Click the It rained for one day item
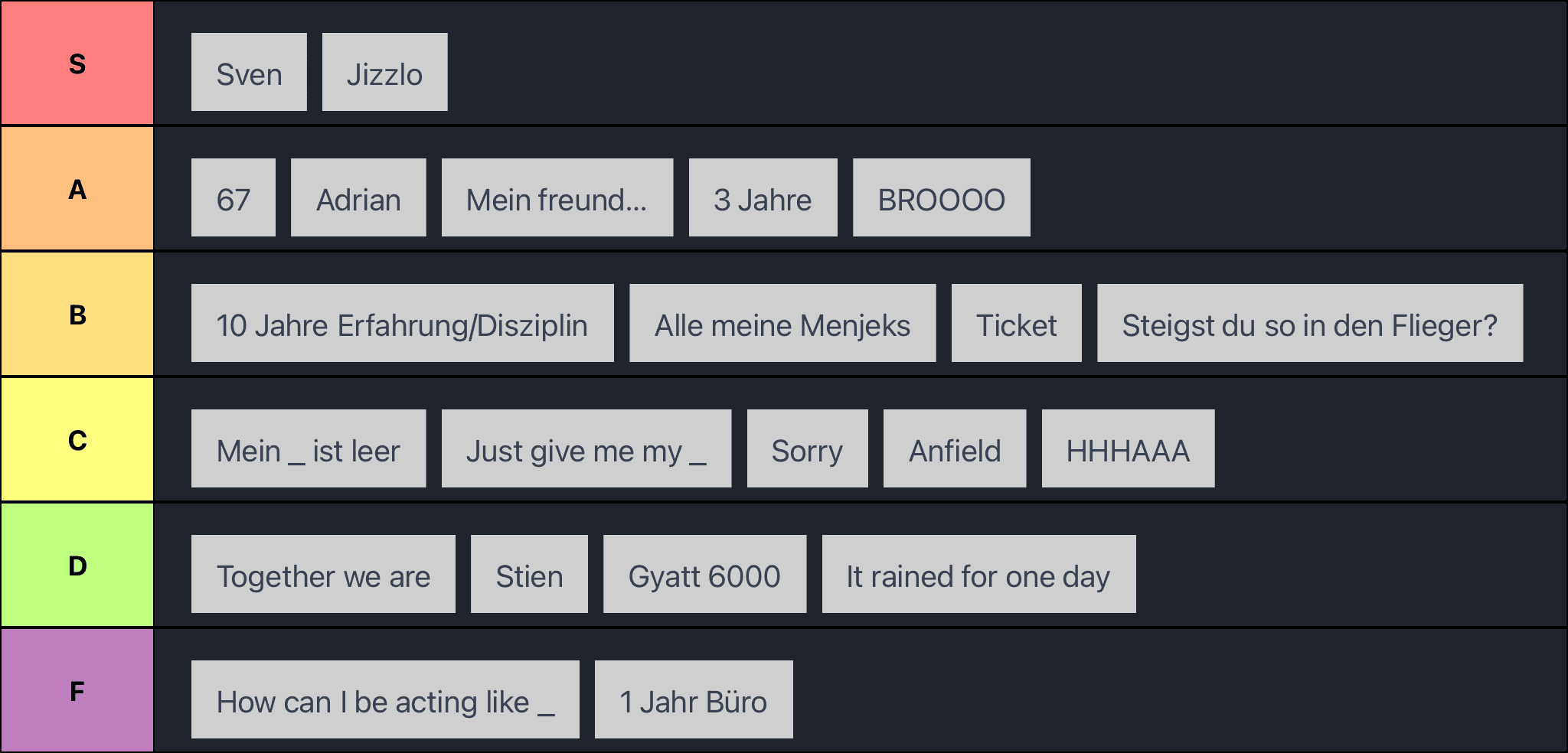 point(978,574)
